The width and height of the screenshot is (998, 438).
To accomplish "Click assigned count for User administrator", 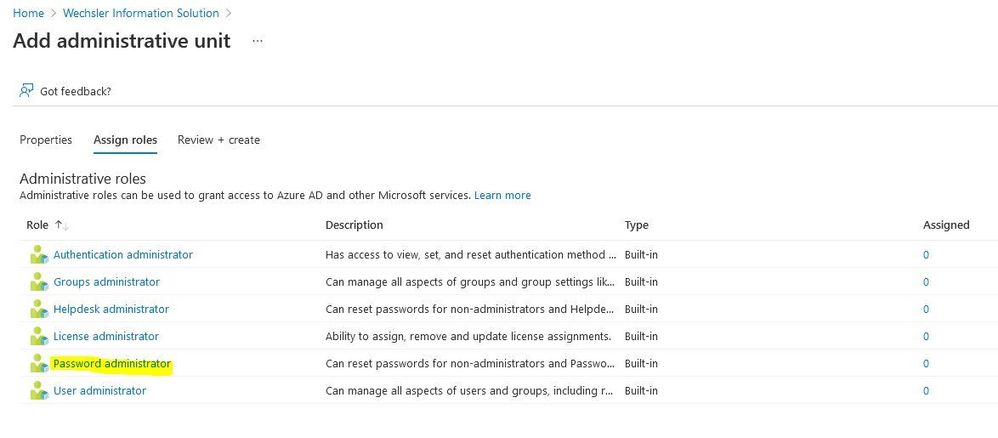I will 926,391.
